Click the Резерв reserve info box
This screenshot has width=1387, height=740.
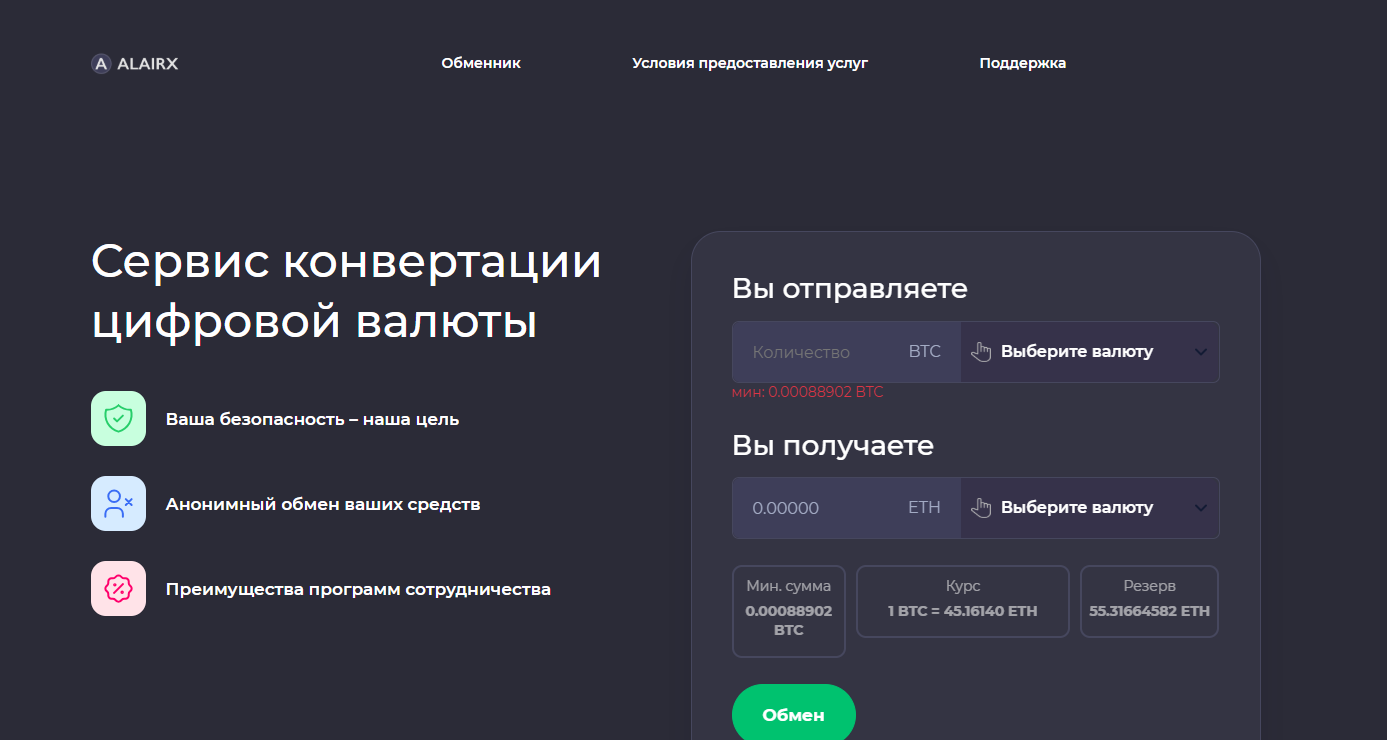pyautogui.click(x=1149, y=601)
